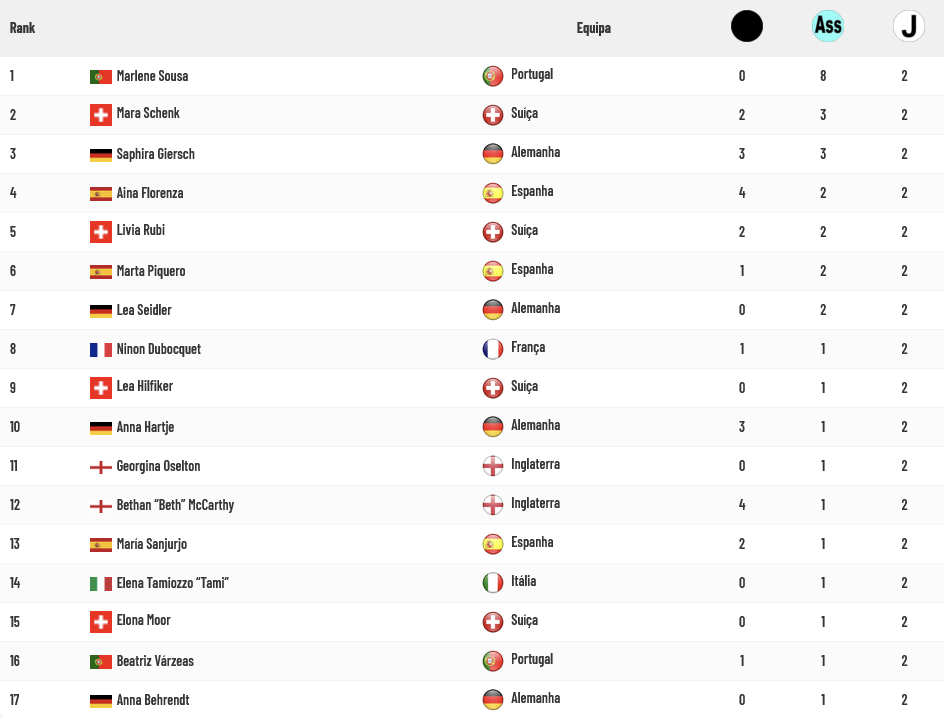Screen dimensions: 944x718
Task: Open Ninon Dubocquet player profile
Action: tap(158, 349)
